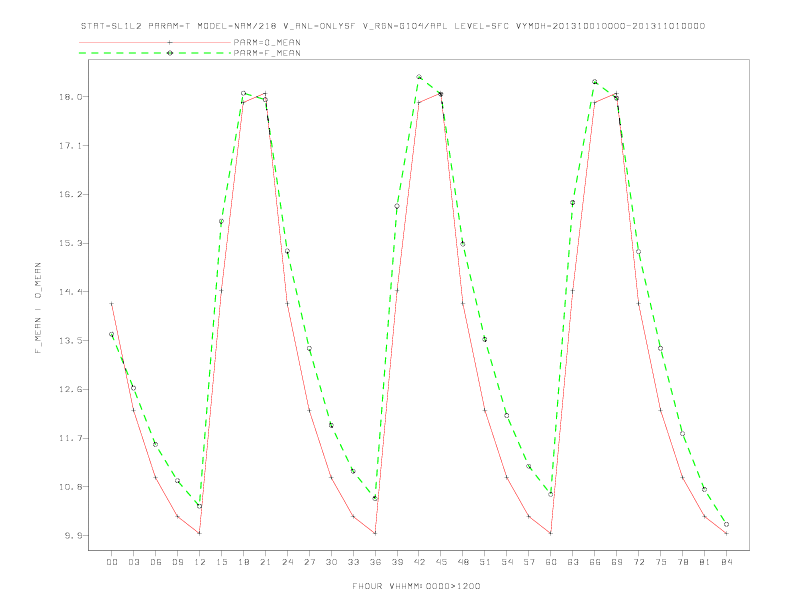Click the 00 forecast hour tick label
The height and width of the screenshot is (612, 792).
[x=112, y=562]
